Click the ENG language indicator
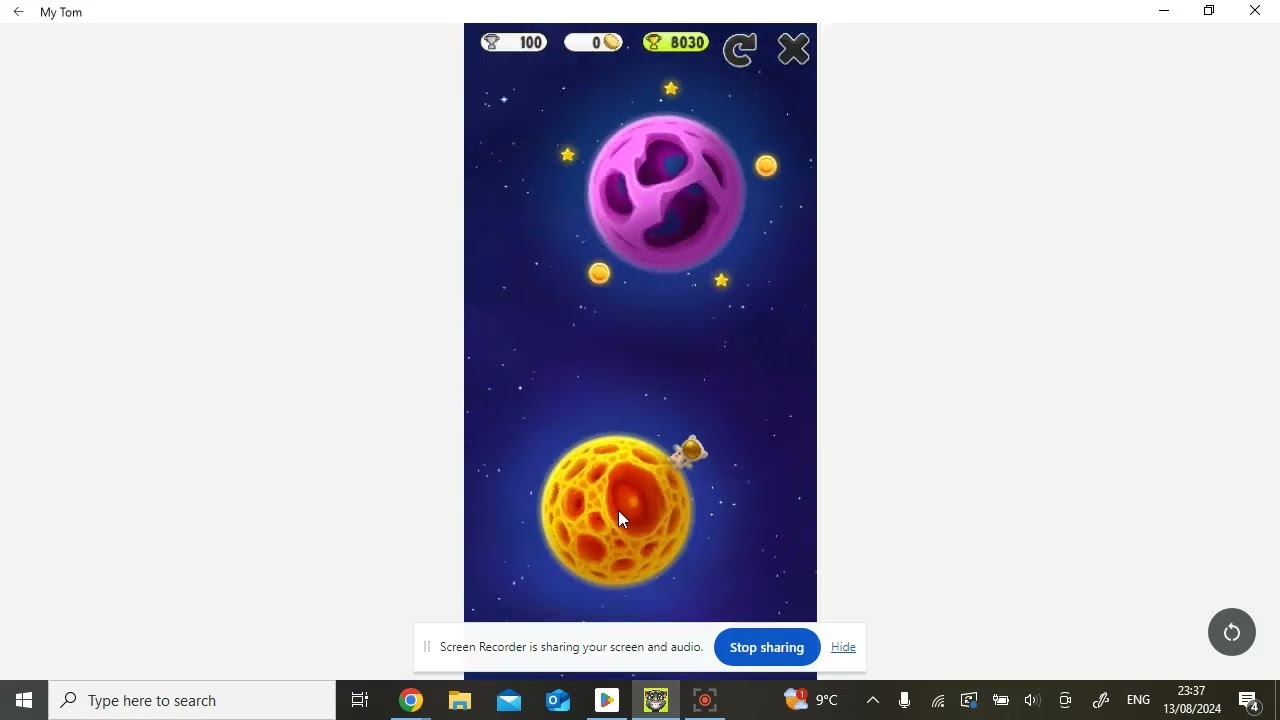 tap(1138, 700)
